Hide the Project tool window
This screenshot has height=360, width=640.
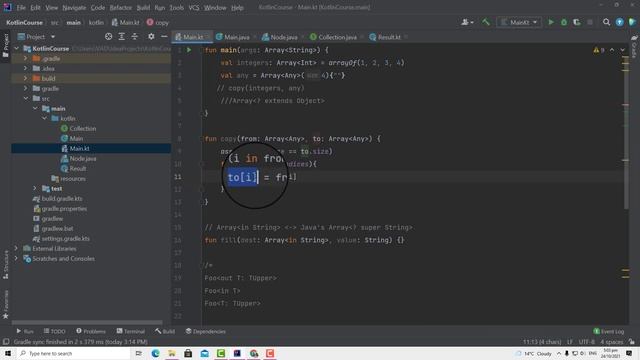point(164,37)
